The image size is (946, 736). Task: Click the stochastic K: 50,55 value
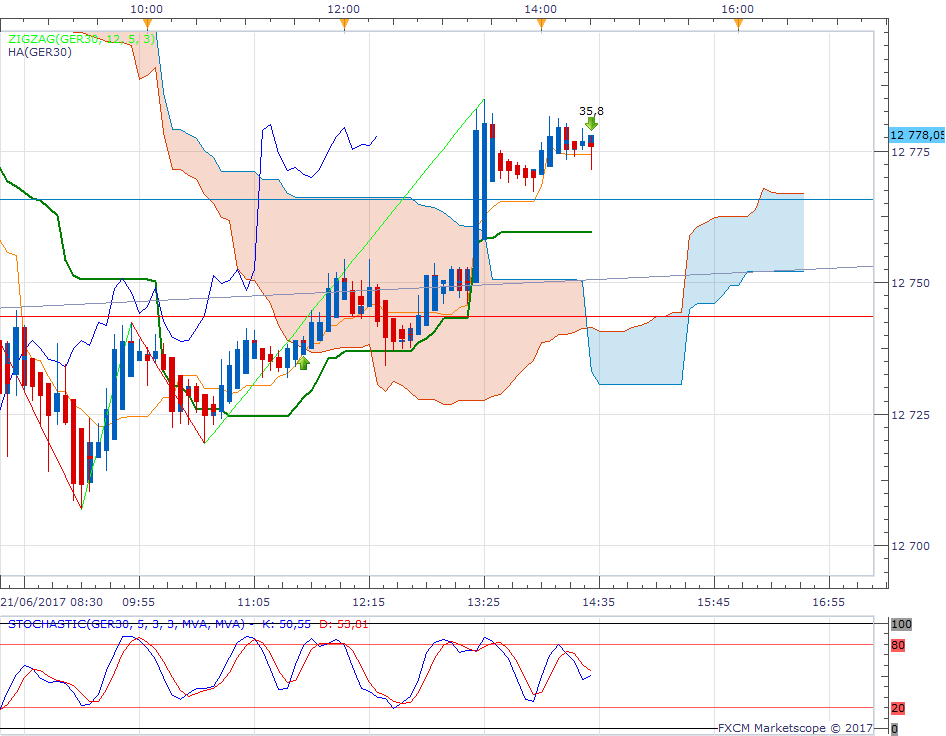(286, 624)
